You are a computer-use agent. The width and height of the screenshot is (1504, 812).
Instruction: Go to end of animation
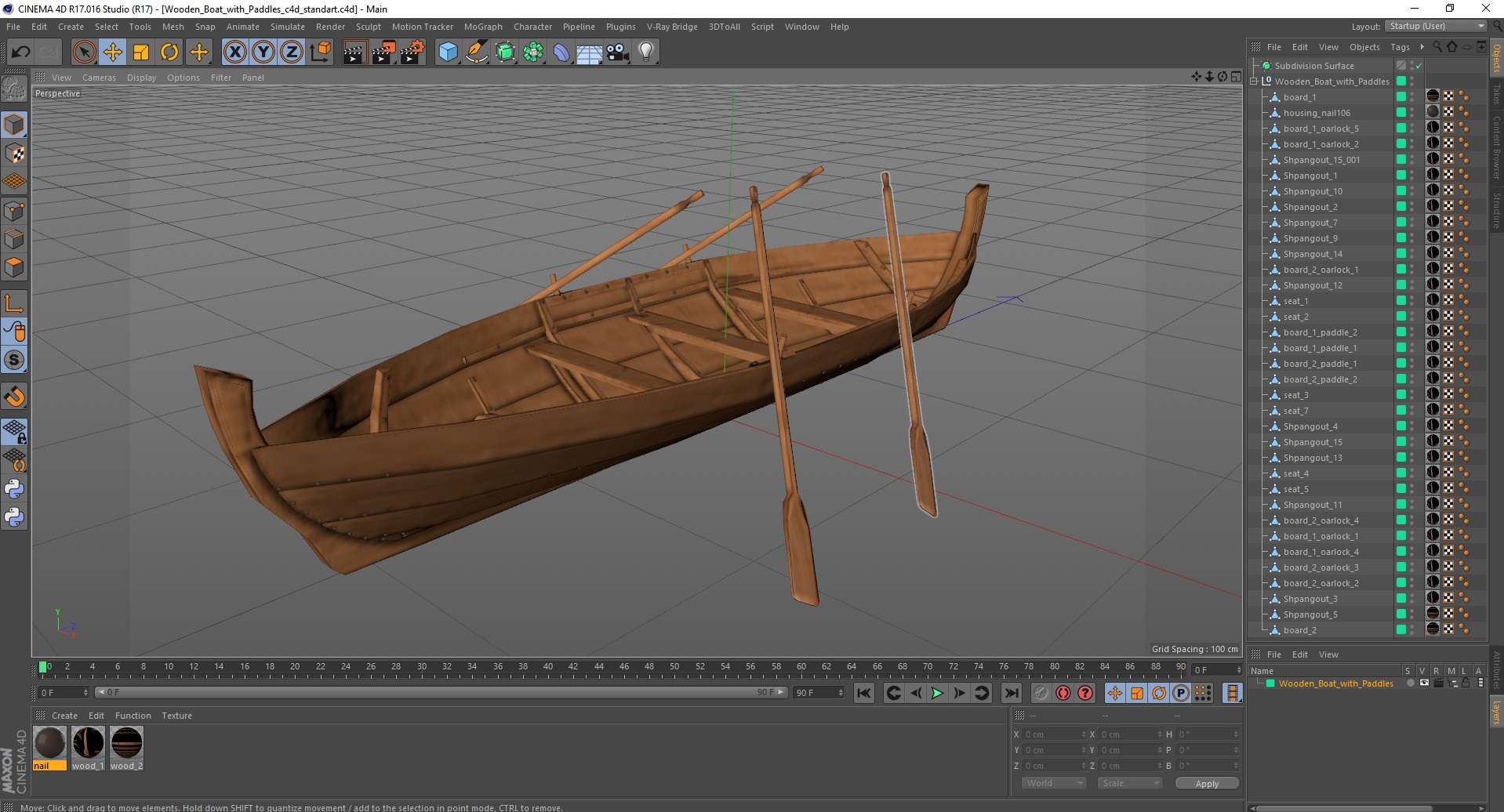1012,693
